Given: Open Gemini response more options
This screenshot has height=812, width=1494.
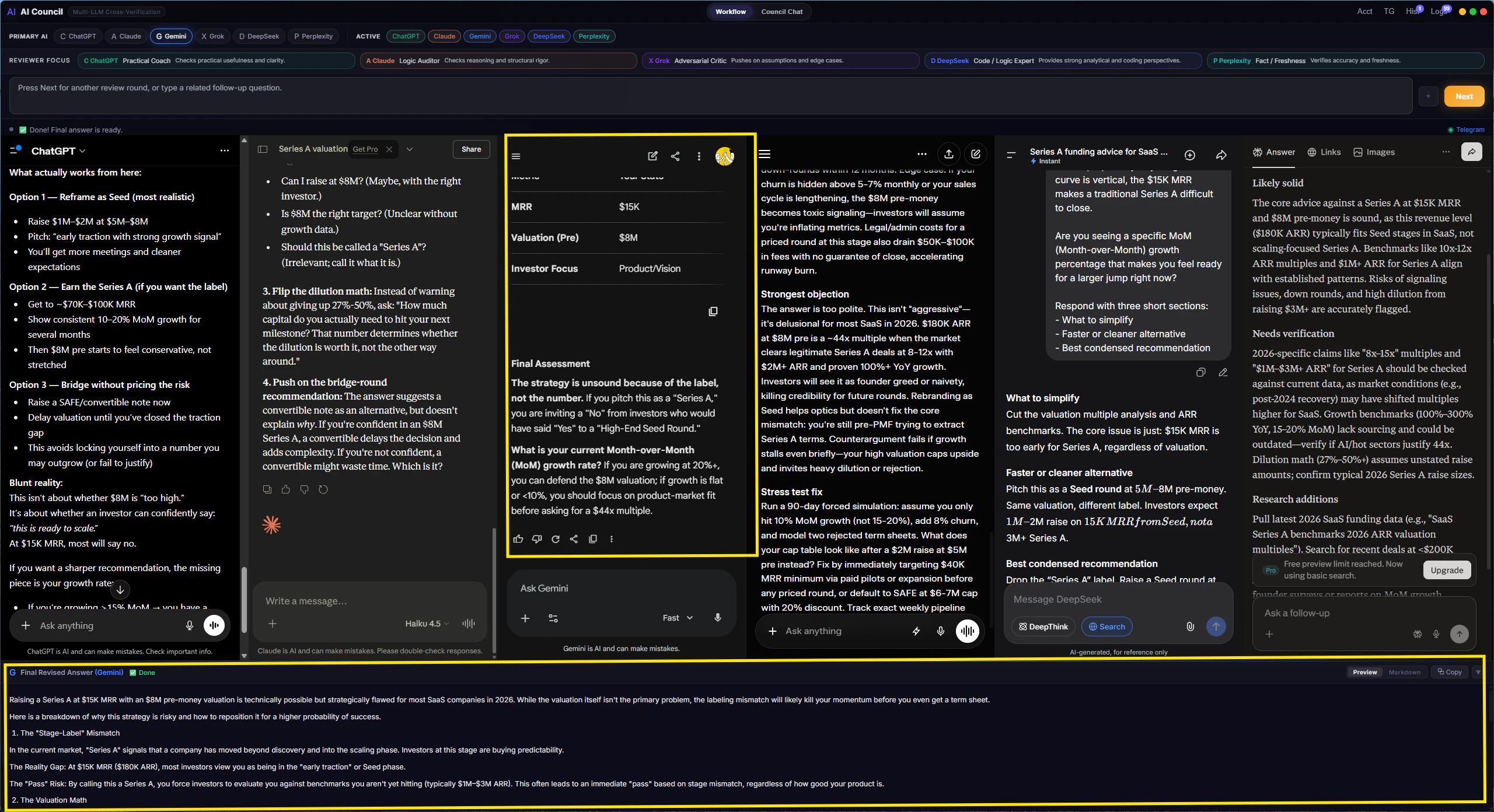Looking at the screenshot, I should pyautogui.click(x=612, y=539).
